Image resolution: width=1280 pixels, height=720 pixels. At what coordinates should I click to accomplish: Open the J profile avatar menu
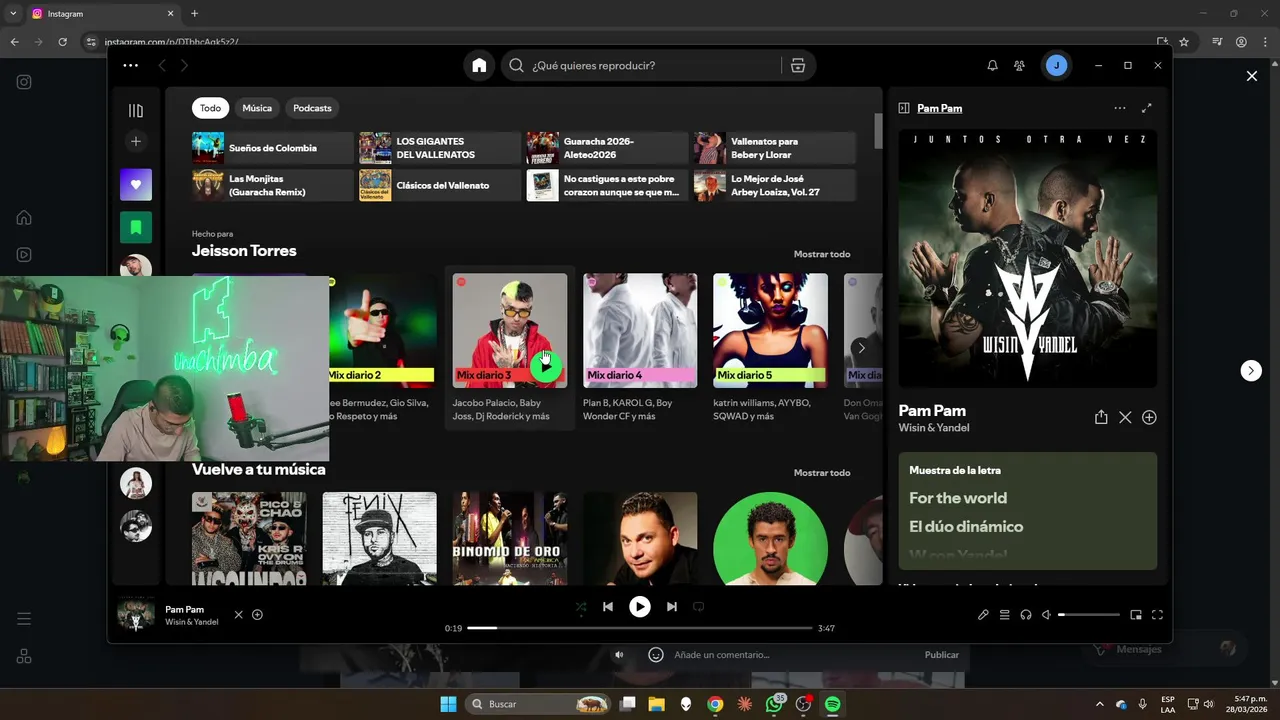coord(1056,65)
